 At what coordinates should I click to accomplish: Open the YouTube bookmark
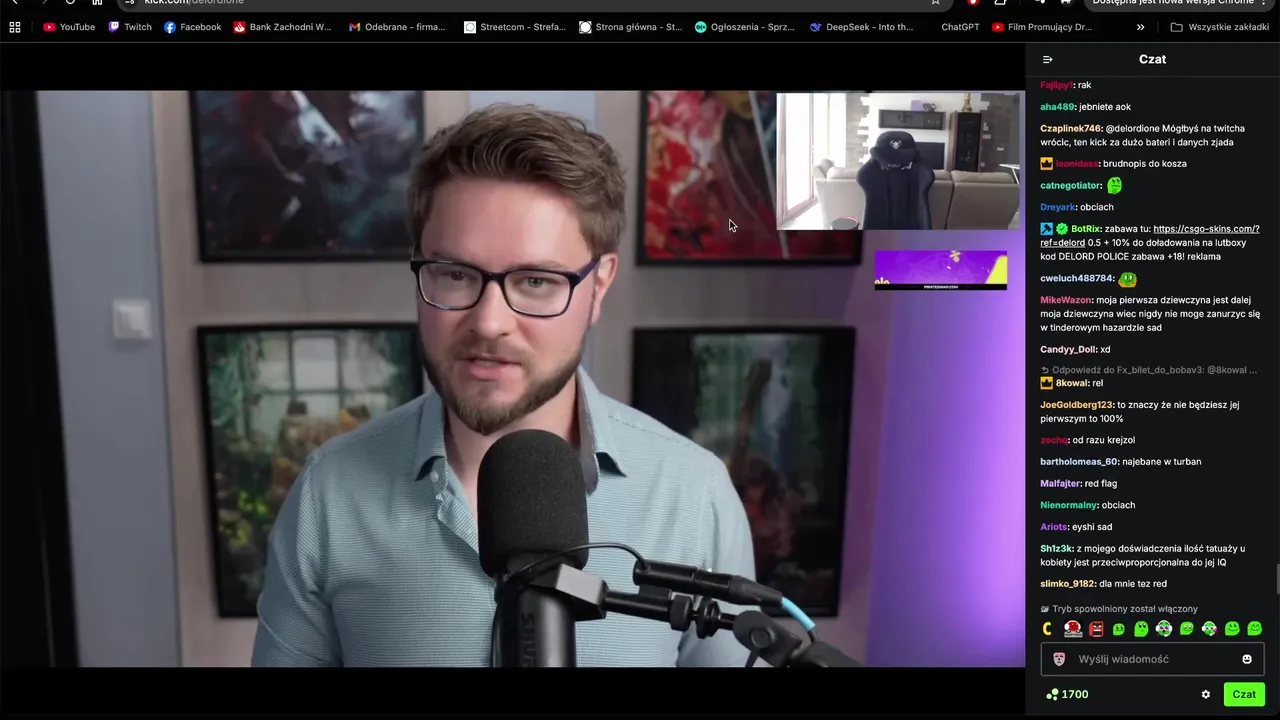click(69, 27)
